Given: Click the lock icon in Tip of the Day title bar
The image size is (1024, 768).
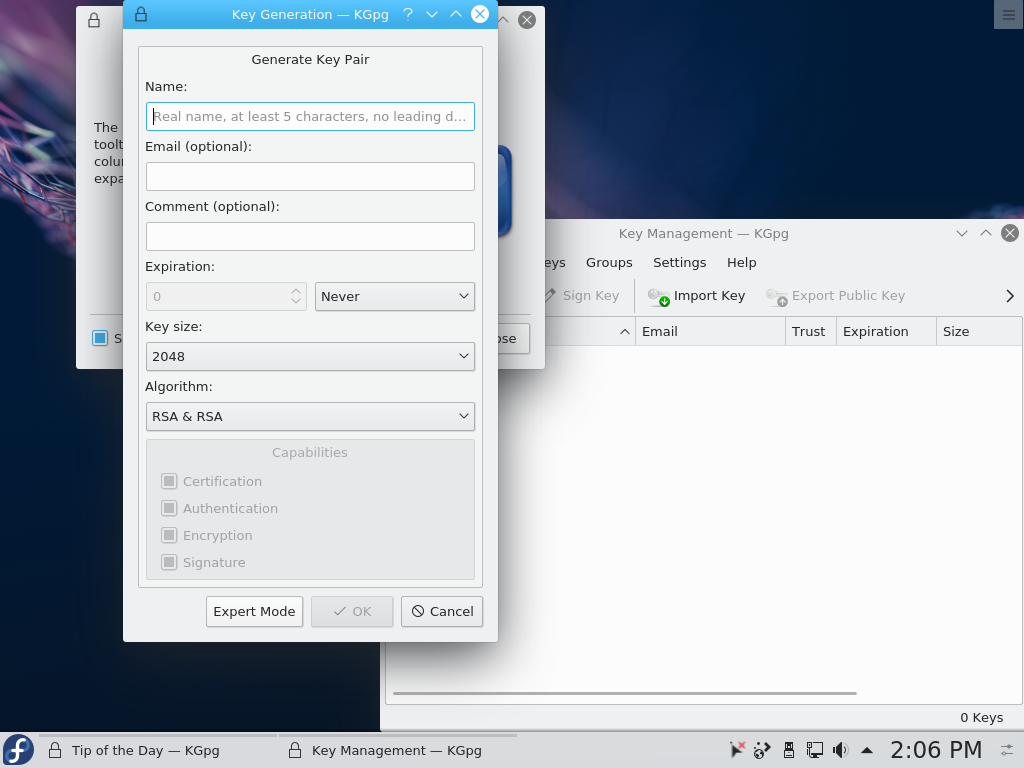Looking at the screenshot, I should click(94, 20).
